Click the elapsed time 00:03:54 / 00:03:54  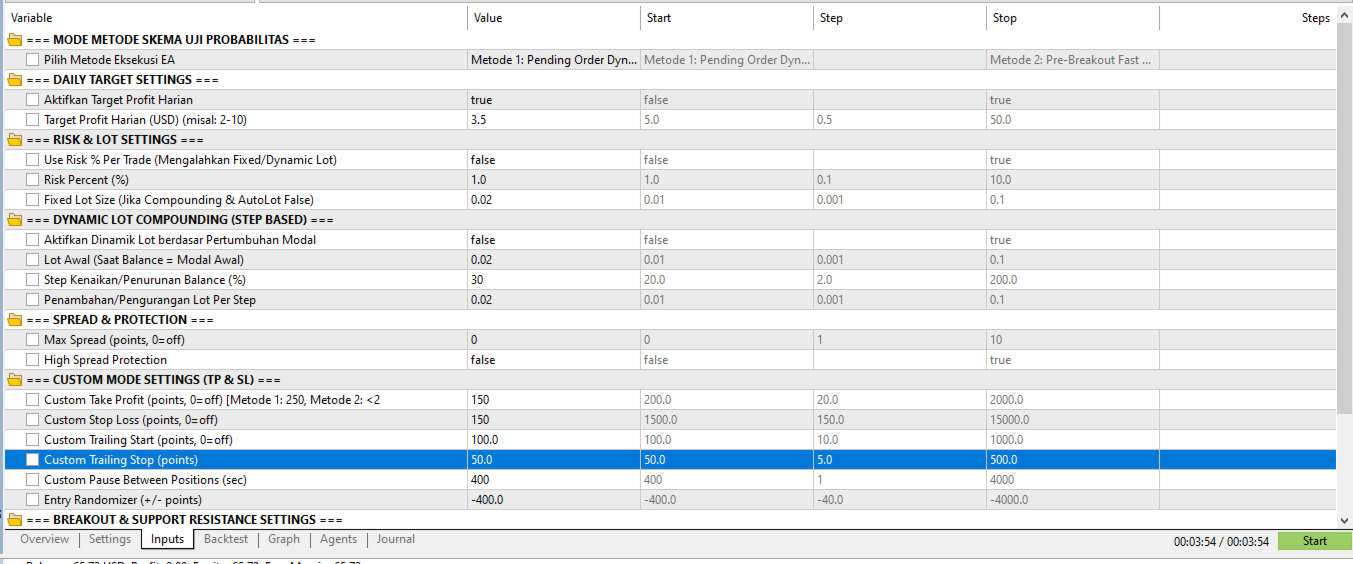point(1221,541)
